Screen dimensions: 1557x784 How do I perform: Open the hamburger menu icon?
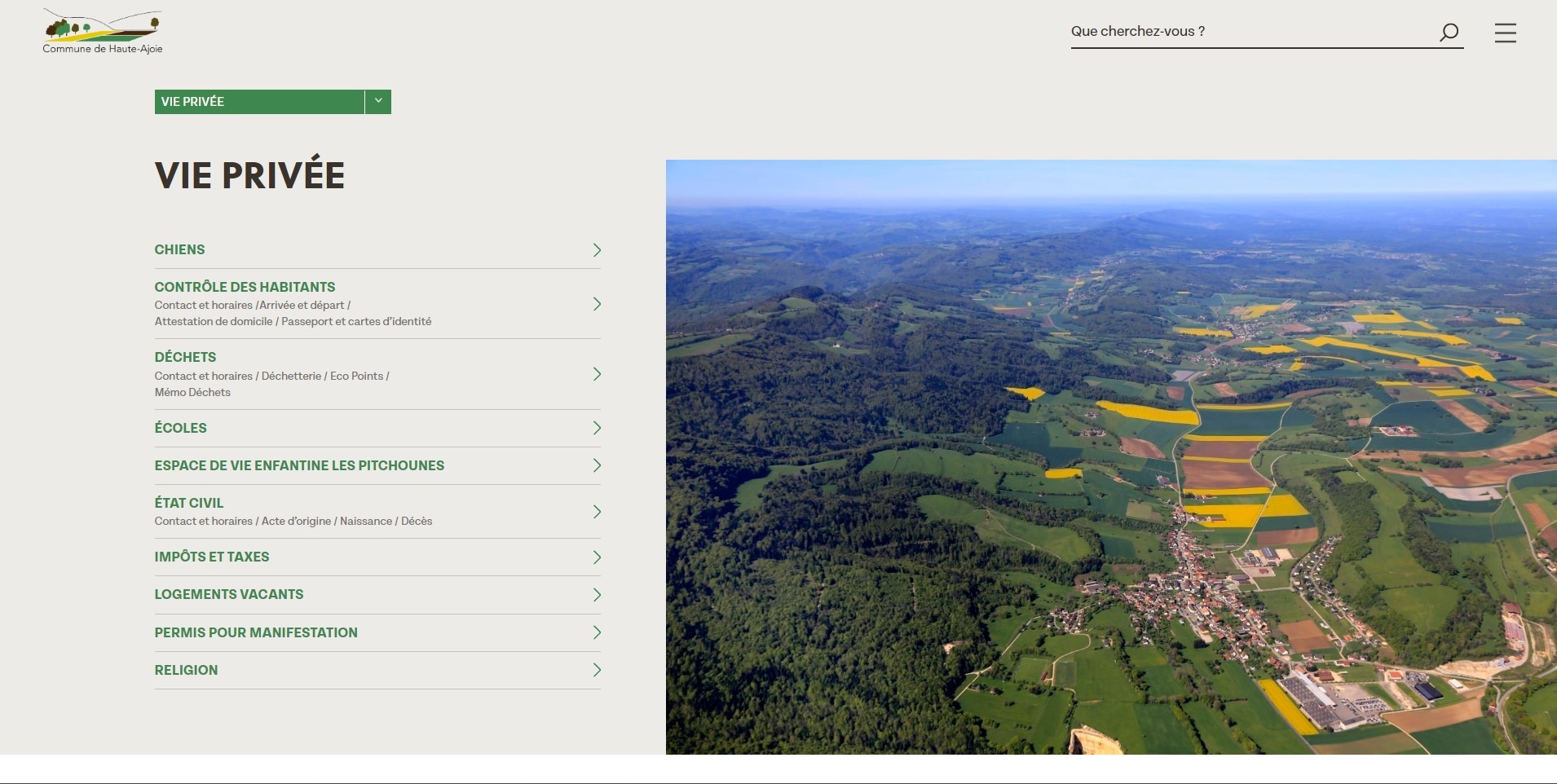pos(1505,33)
